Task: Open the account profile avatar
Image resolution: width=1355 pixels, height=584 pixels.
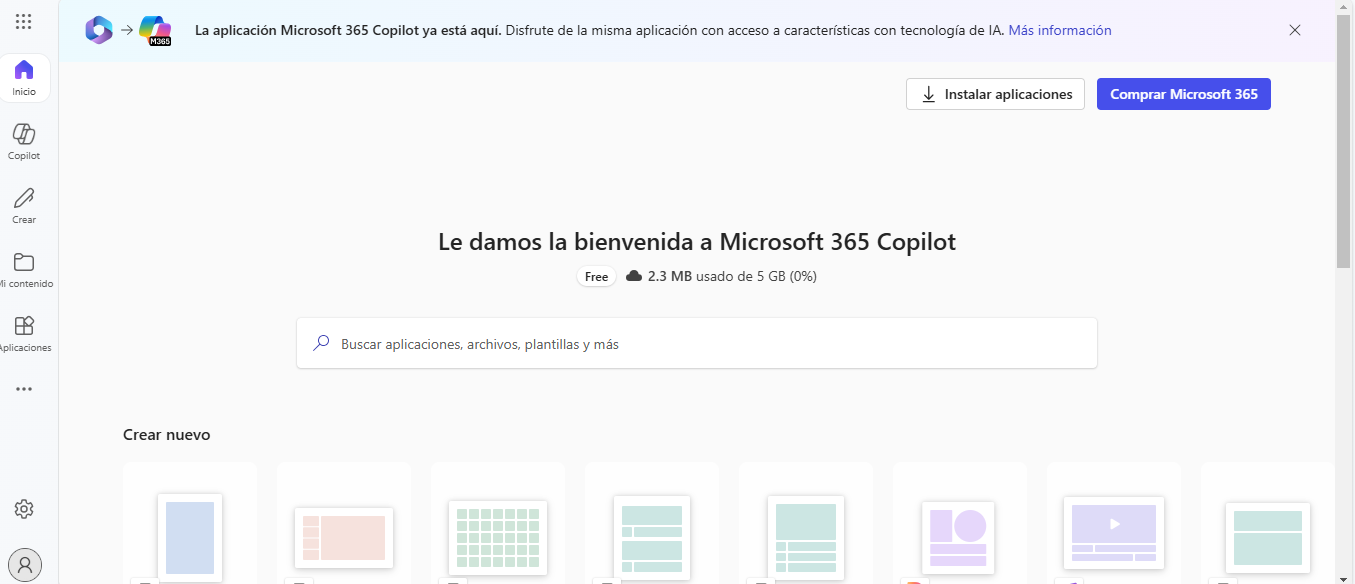Action: (x=25, y=564)
